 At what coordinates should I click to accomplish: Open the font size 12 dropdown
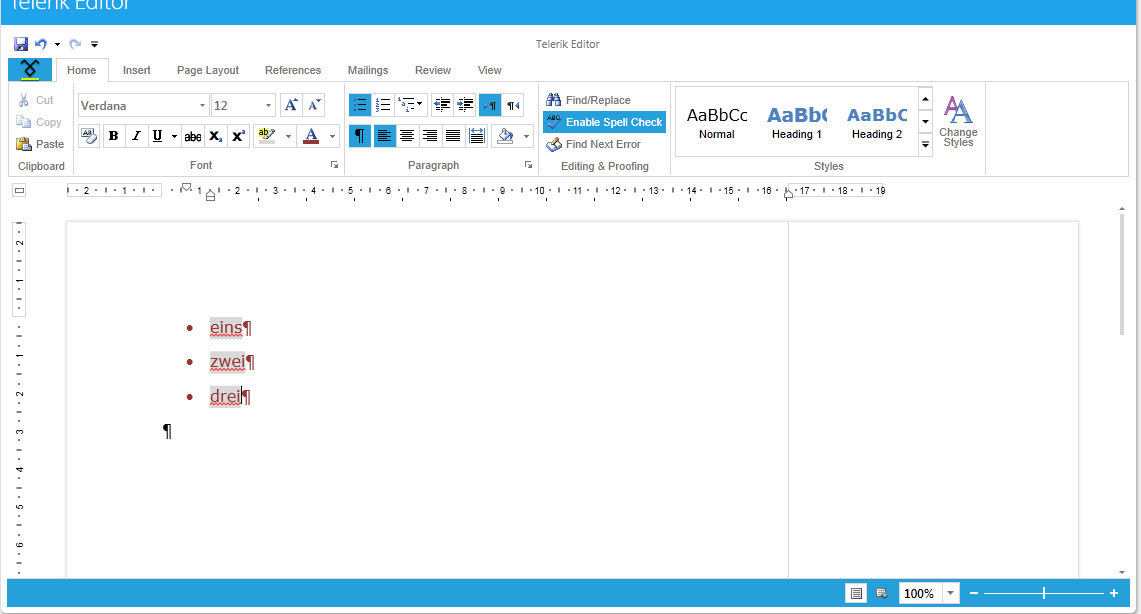[243, 105]
